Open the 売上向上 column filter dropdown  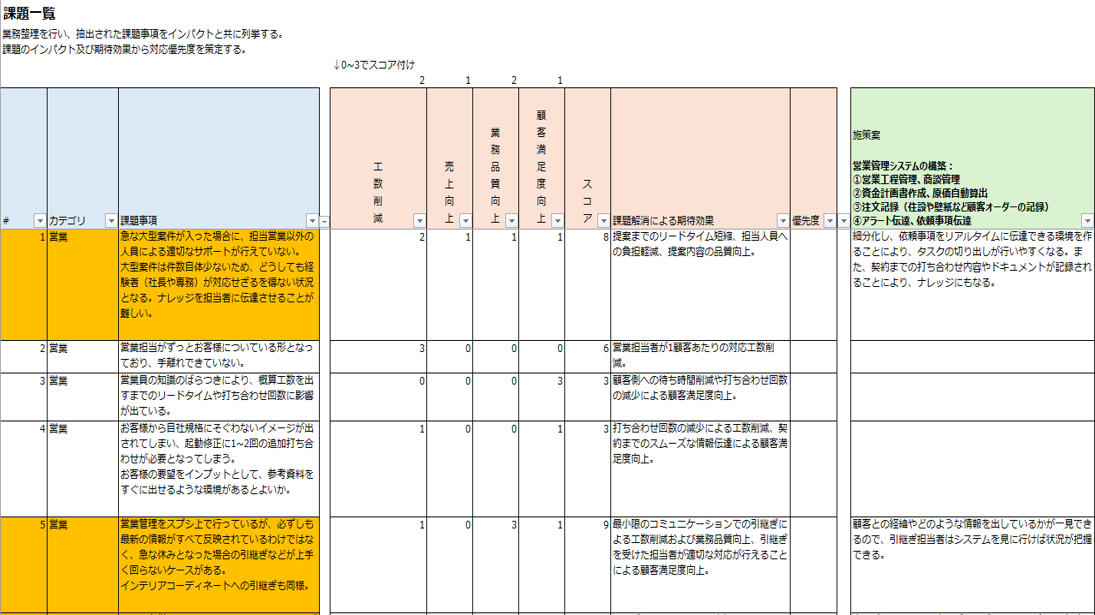tap(465, 221)
